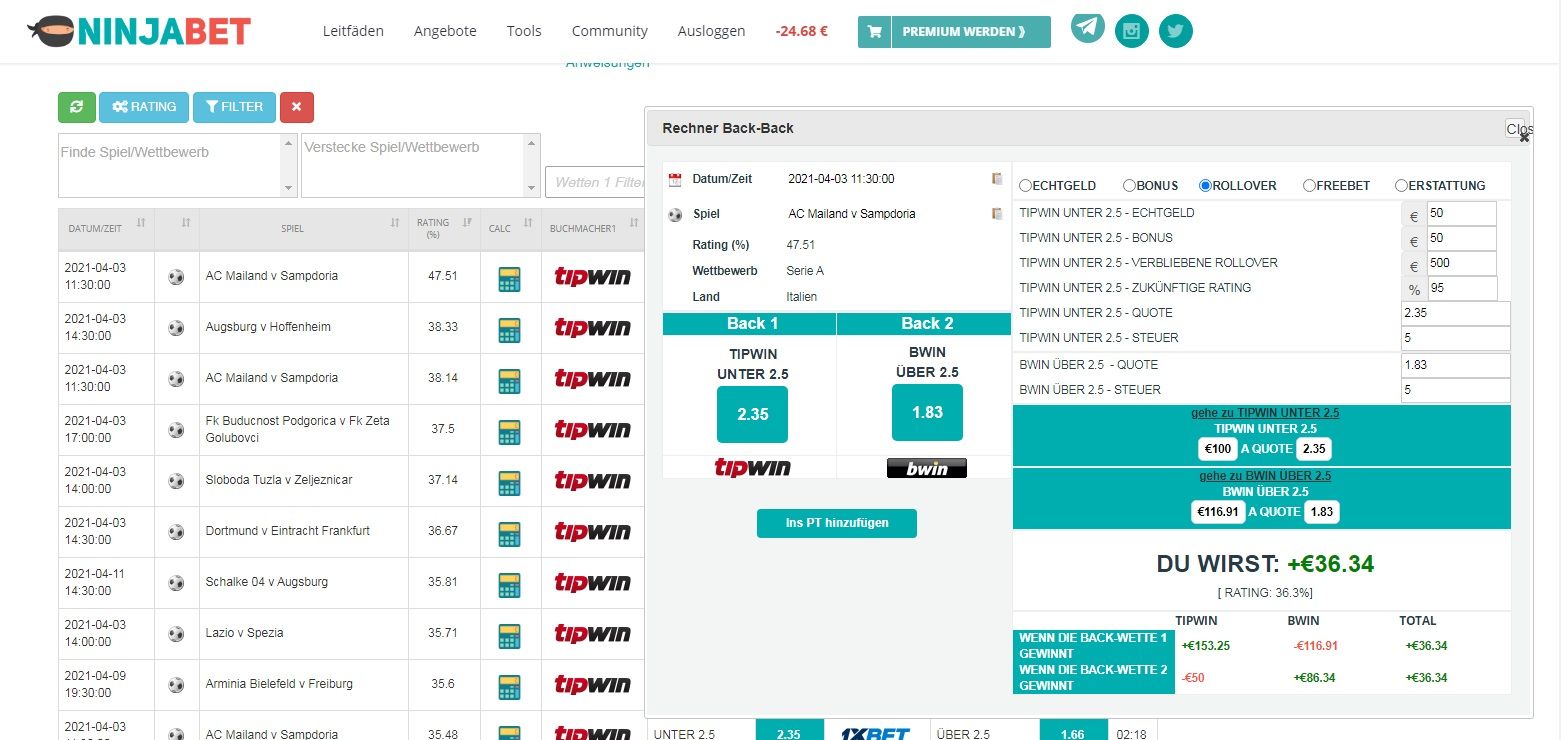This screenshot has width=1561, height=740.
Task: Click the green refresh button
Action: point(77,107)
